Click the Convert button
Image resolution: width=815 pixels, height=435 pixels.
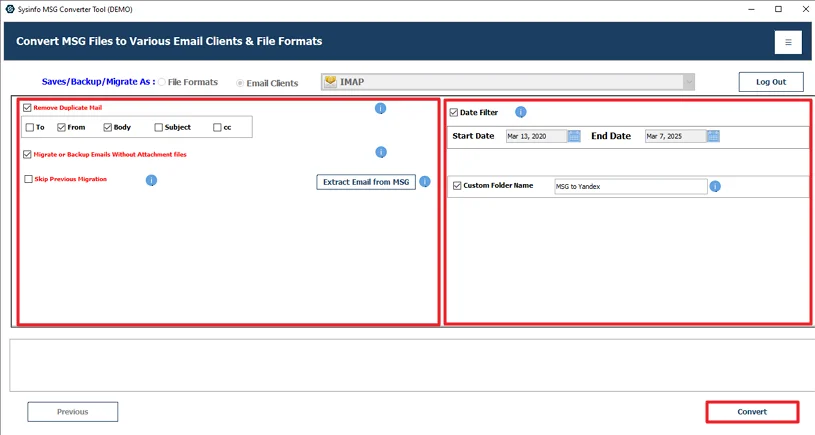click(x=752, y=412)
